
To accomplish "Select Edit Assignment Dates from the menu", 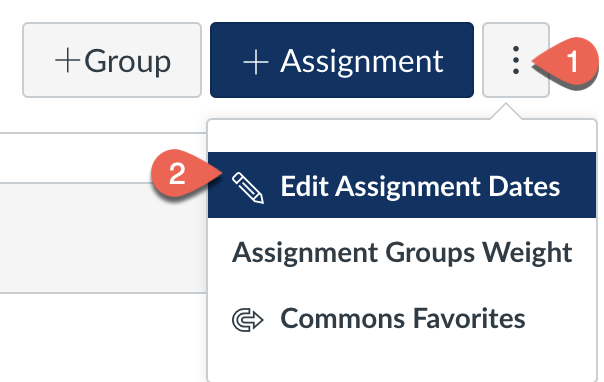I will pyautogui.click(x=402, y=185).
